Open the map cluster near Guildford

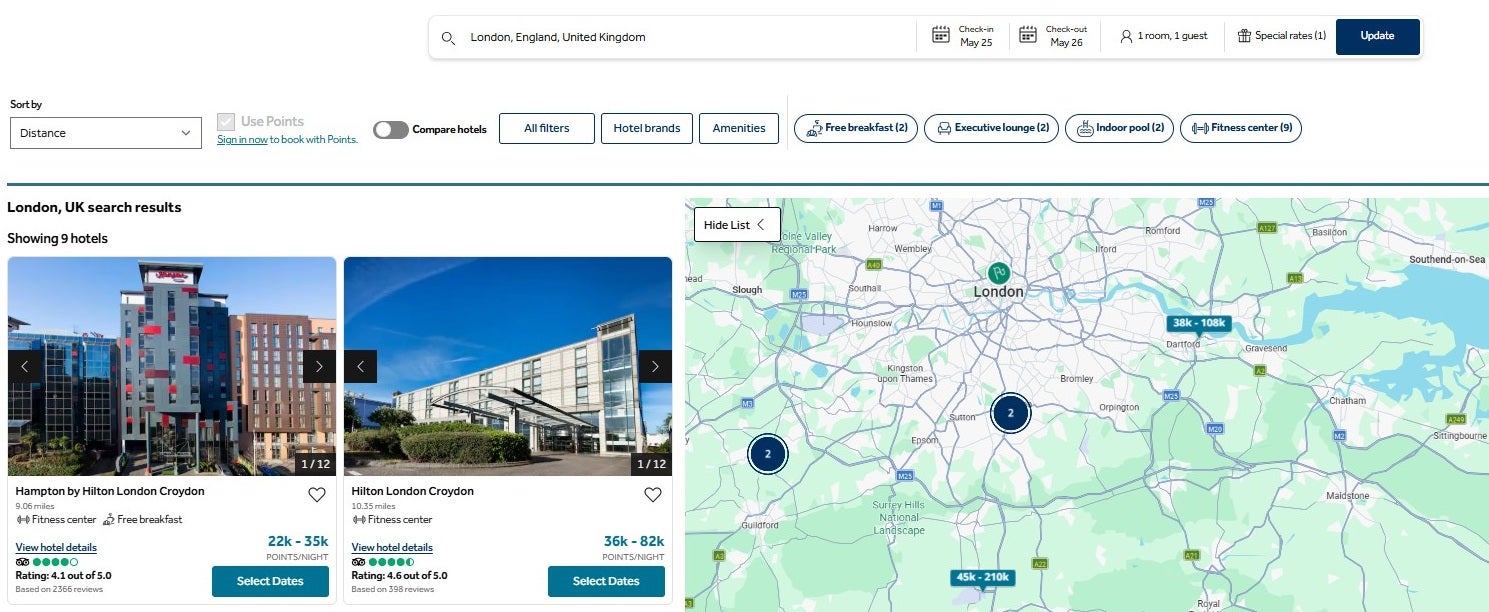point(768,454)
